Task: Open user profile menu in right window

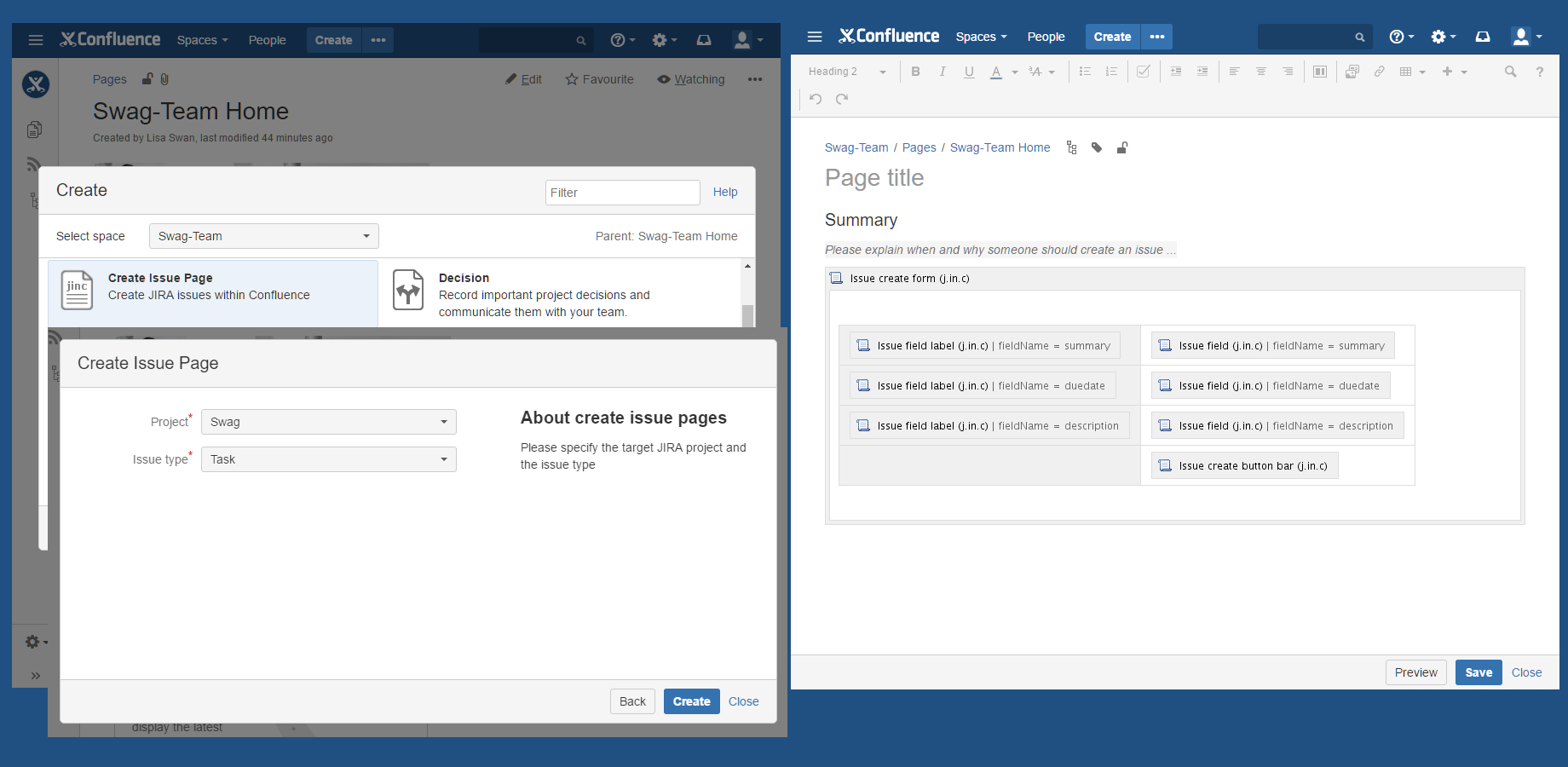Action: coord(1526,37)
